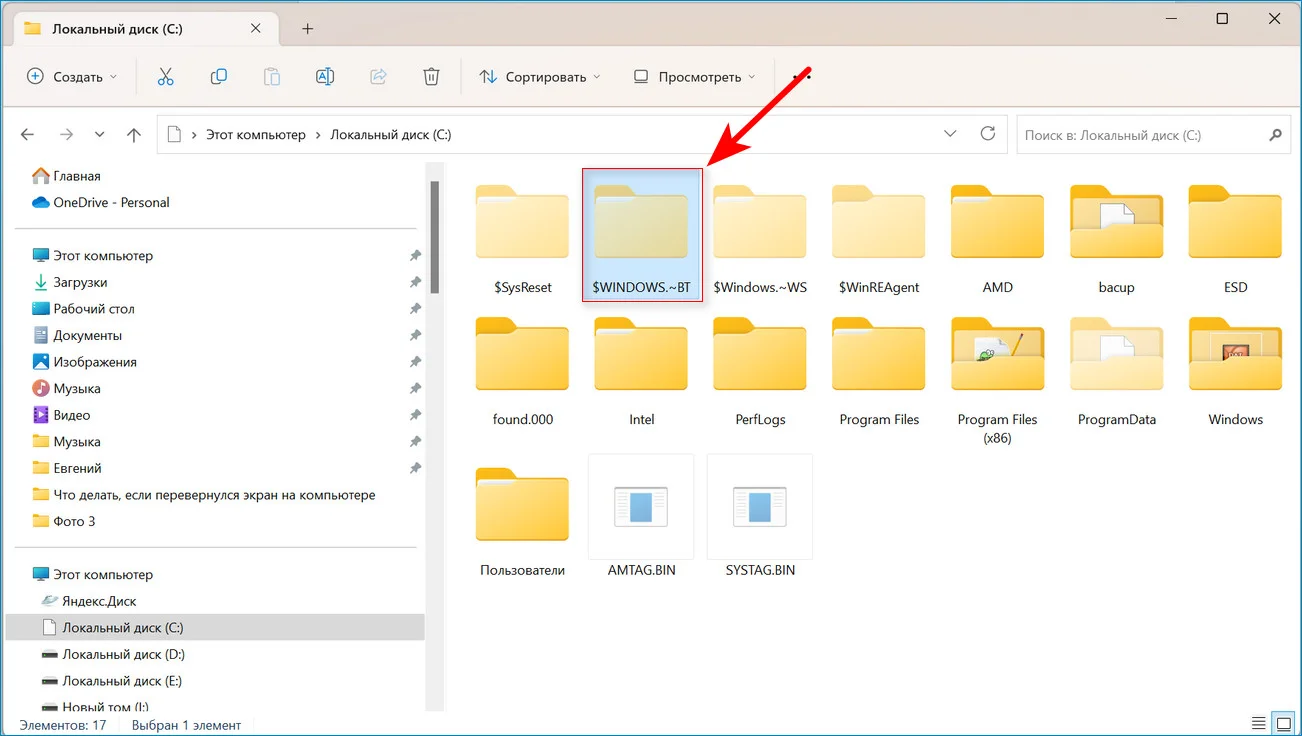Viewport: 1302px width, 736px height.
Task: Select Локальный диск (D:) in sidebar
Action: coord(112,654)
